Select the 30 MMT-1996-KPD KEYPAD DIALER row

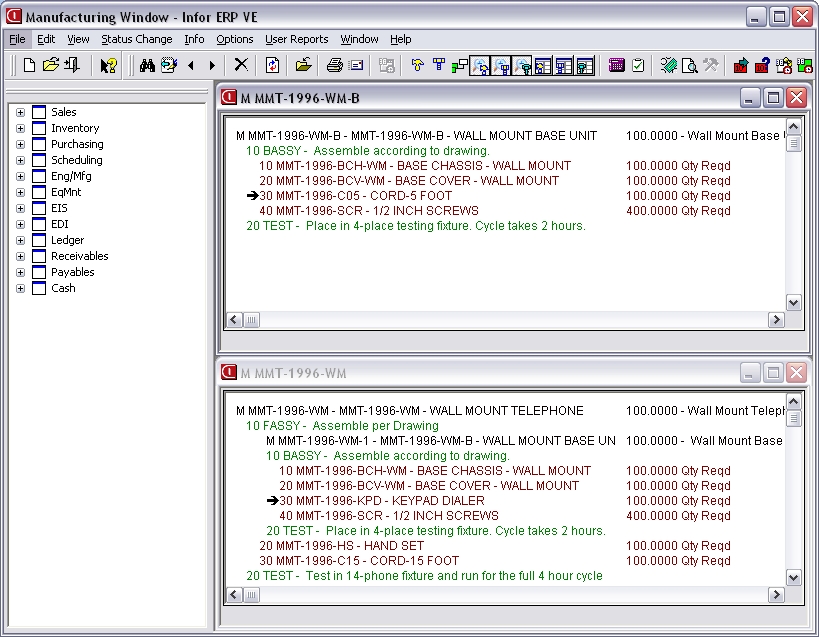tap(382, 501)
